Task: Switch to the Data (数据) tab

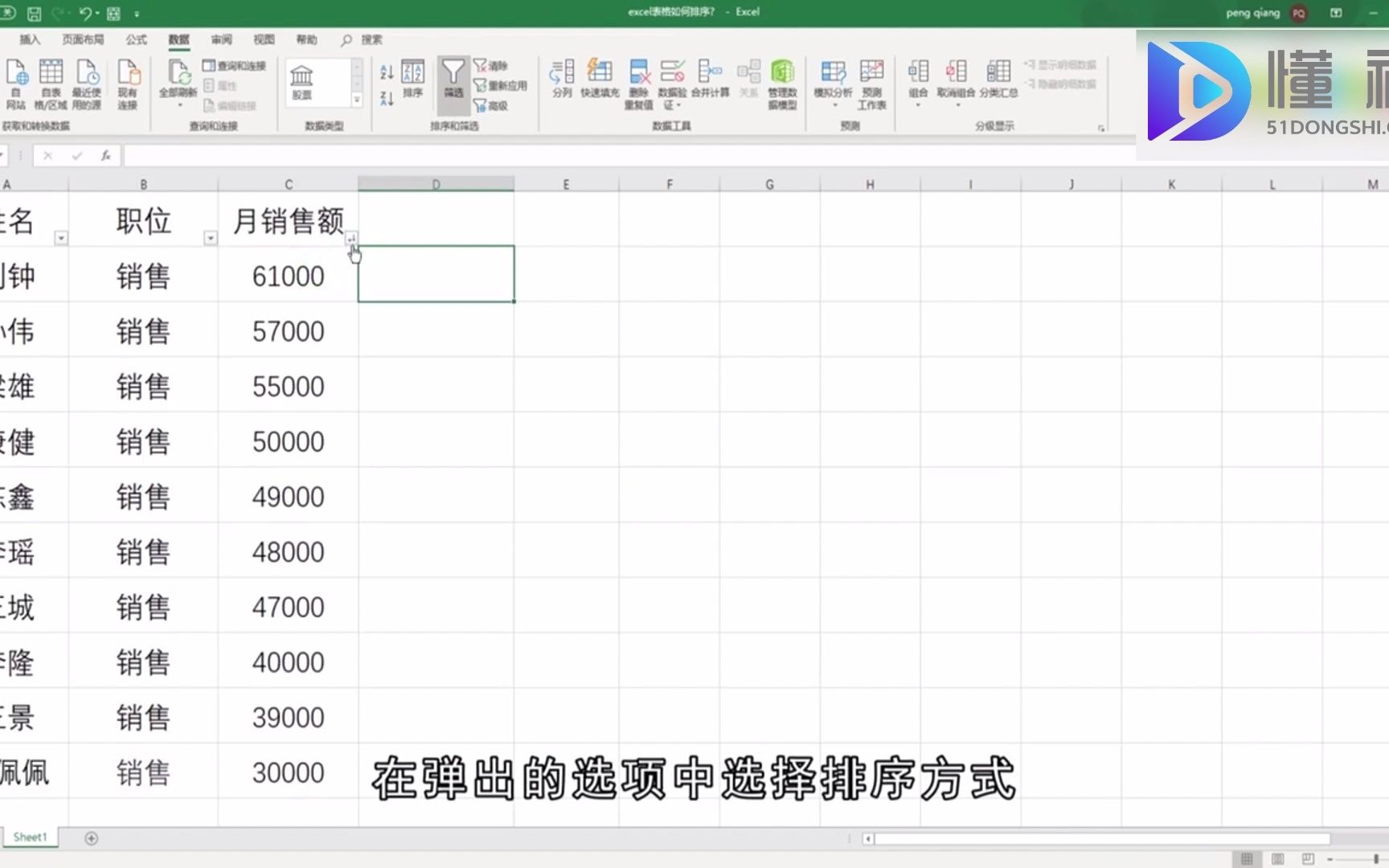Action: (178, 39)
